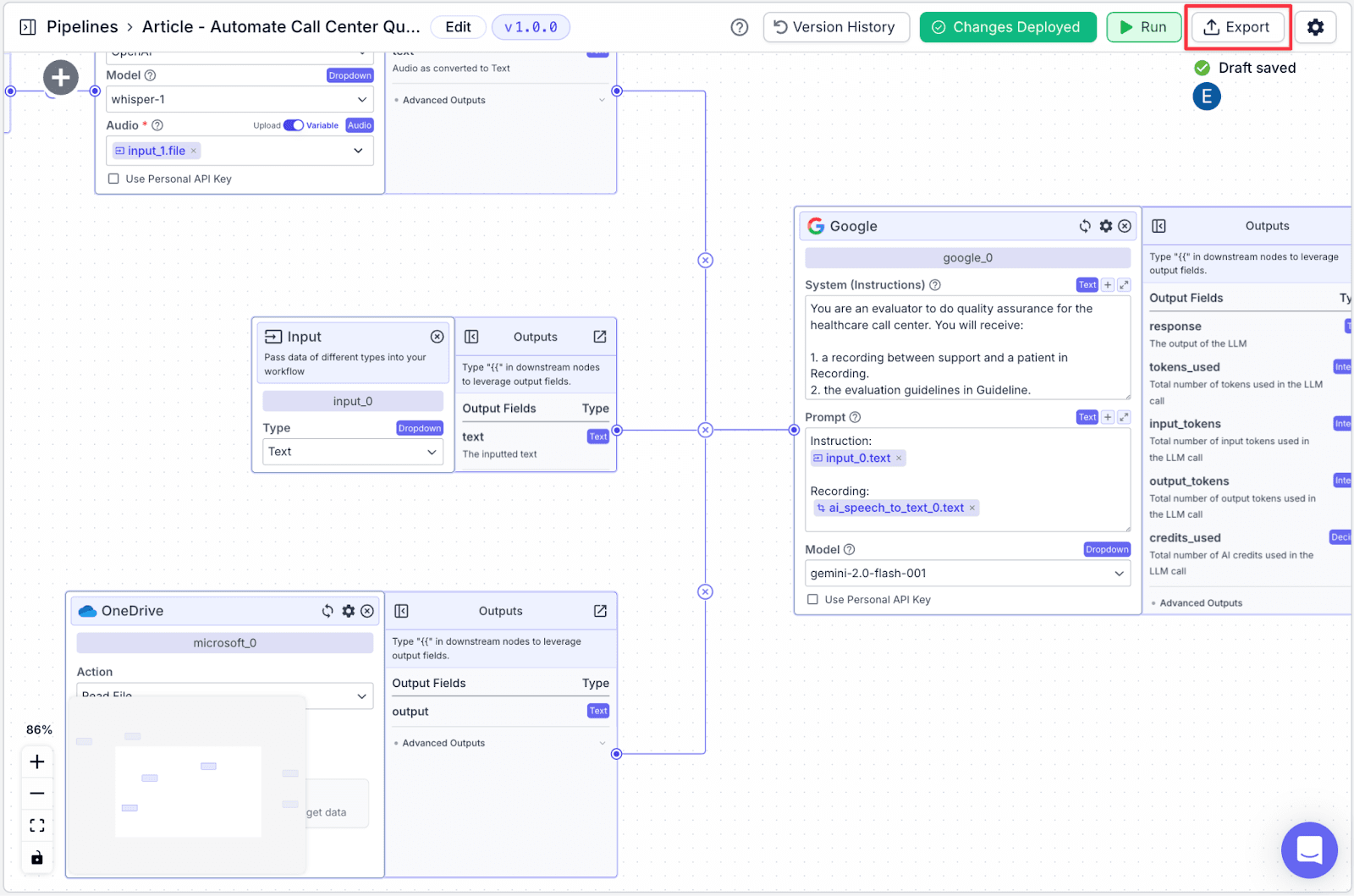The width and height of the screenshot is (1354, 896).
Task: Click inside the System Instructions text area
Action: [x=967, y=348]
